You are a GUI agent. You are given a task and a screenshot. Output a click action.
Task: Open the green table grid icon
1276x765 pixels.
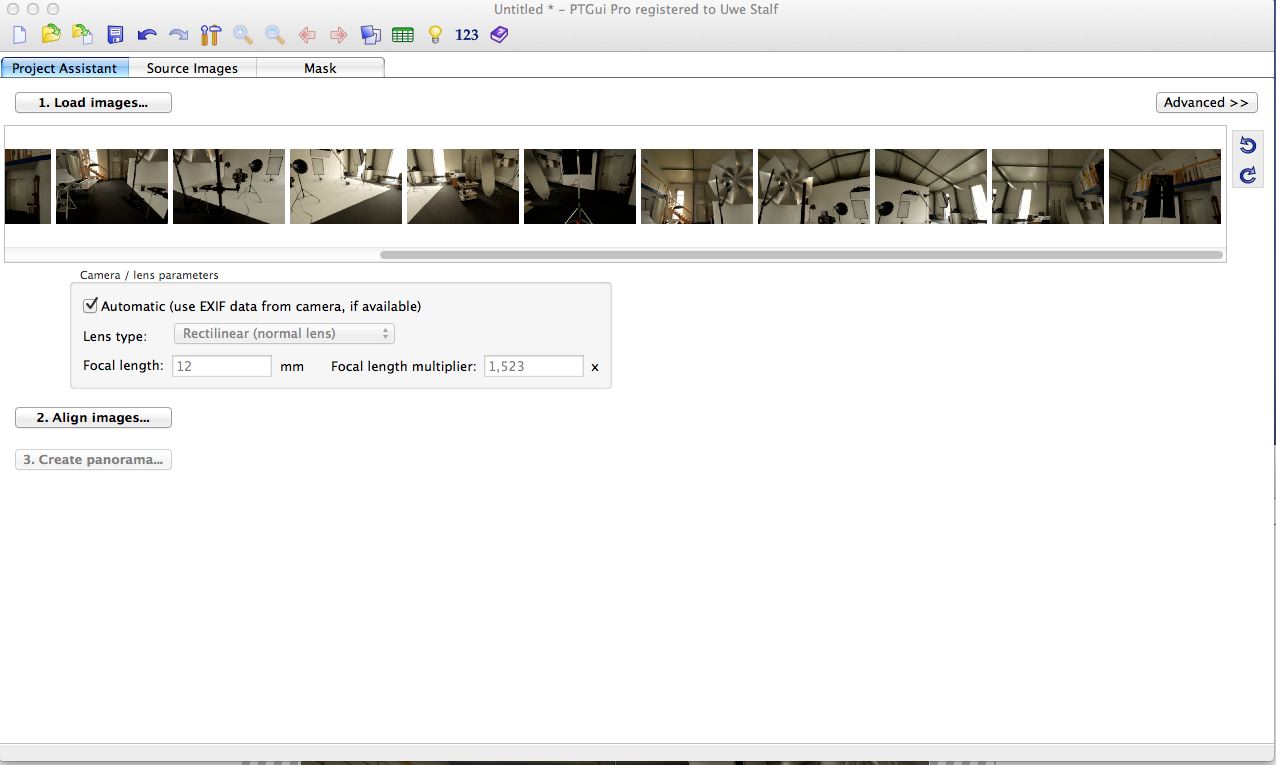coord(403,35)
